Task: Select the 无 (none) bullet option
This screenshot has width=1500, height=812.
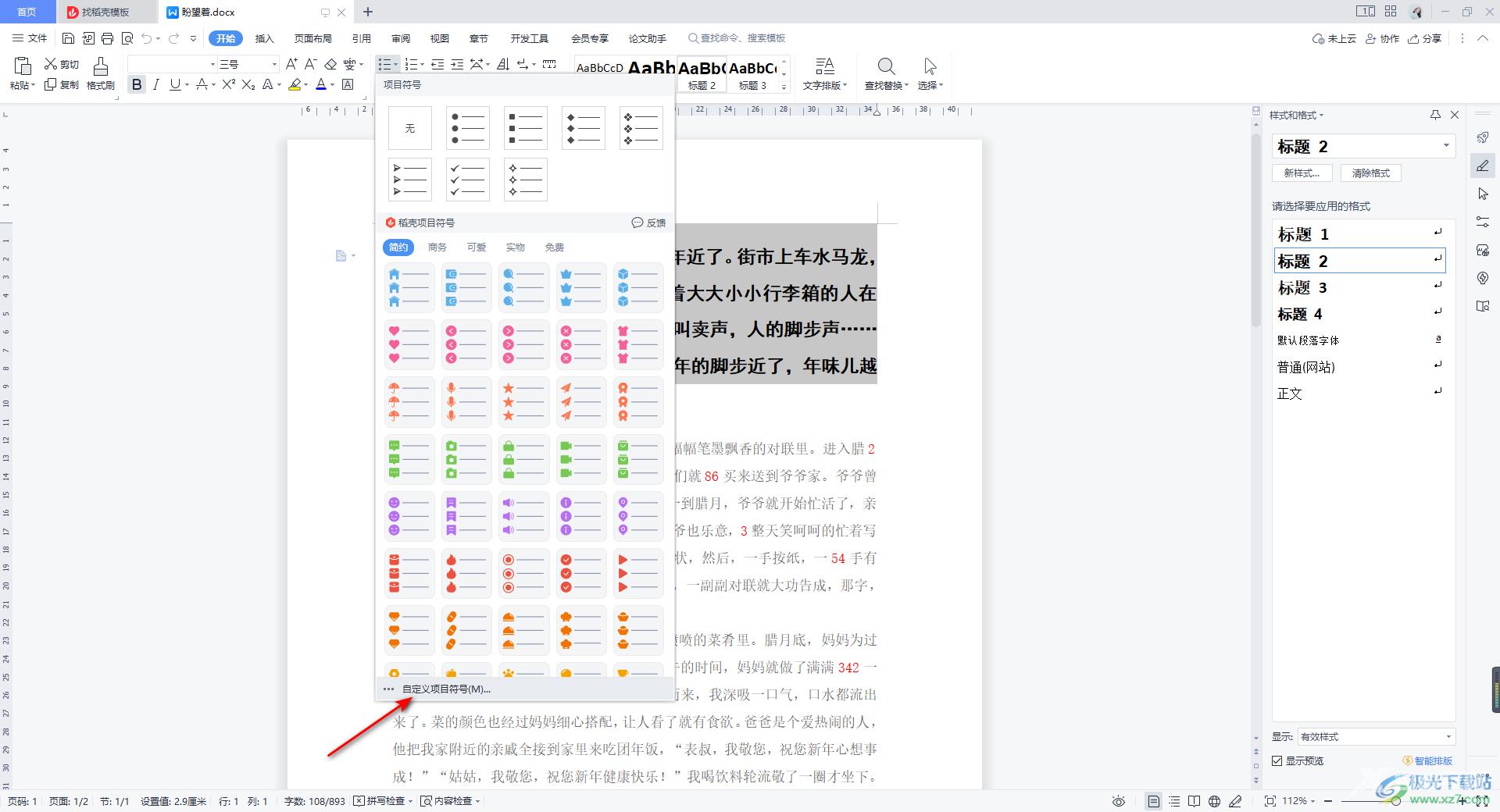Action: pos(410,128)
